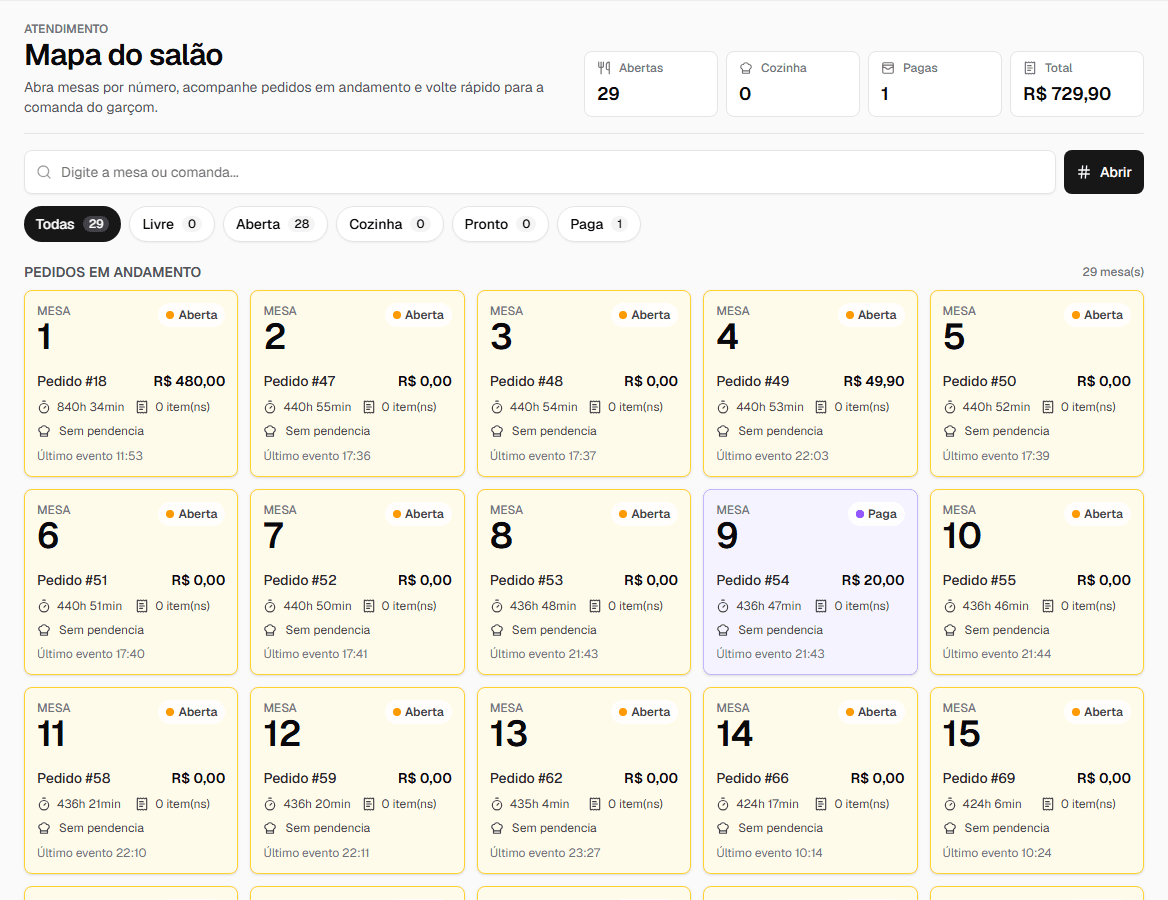Focus the table or comanda search field

pyautogui.click(x=539, y=172)
